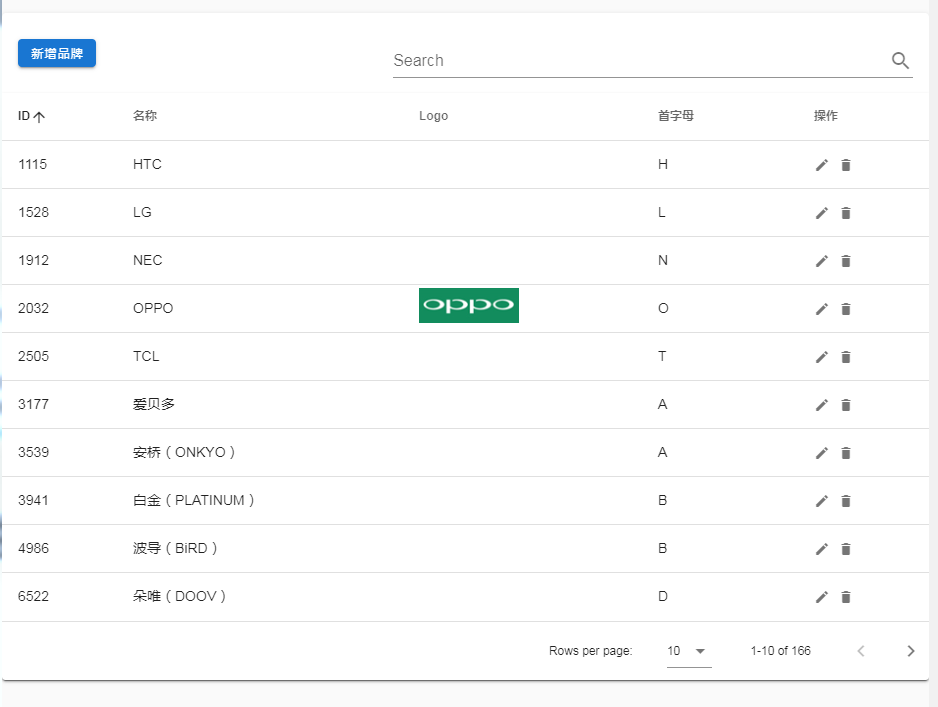Image resolution: width=938 pixels, height=707 pixels.
Task: Click the OPPO logo thumbnail
Action: pyautogui.click(x=469, y=306)
